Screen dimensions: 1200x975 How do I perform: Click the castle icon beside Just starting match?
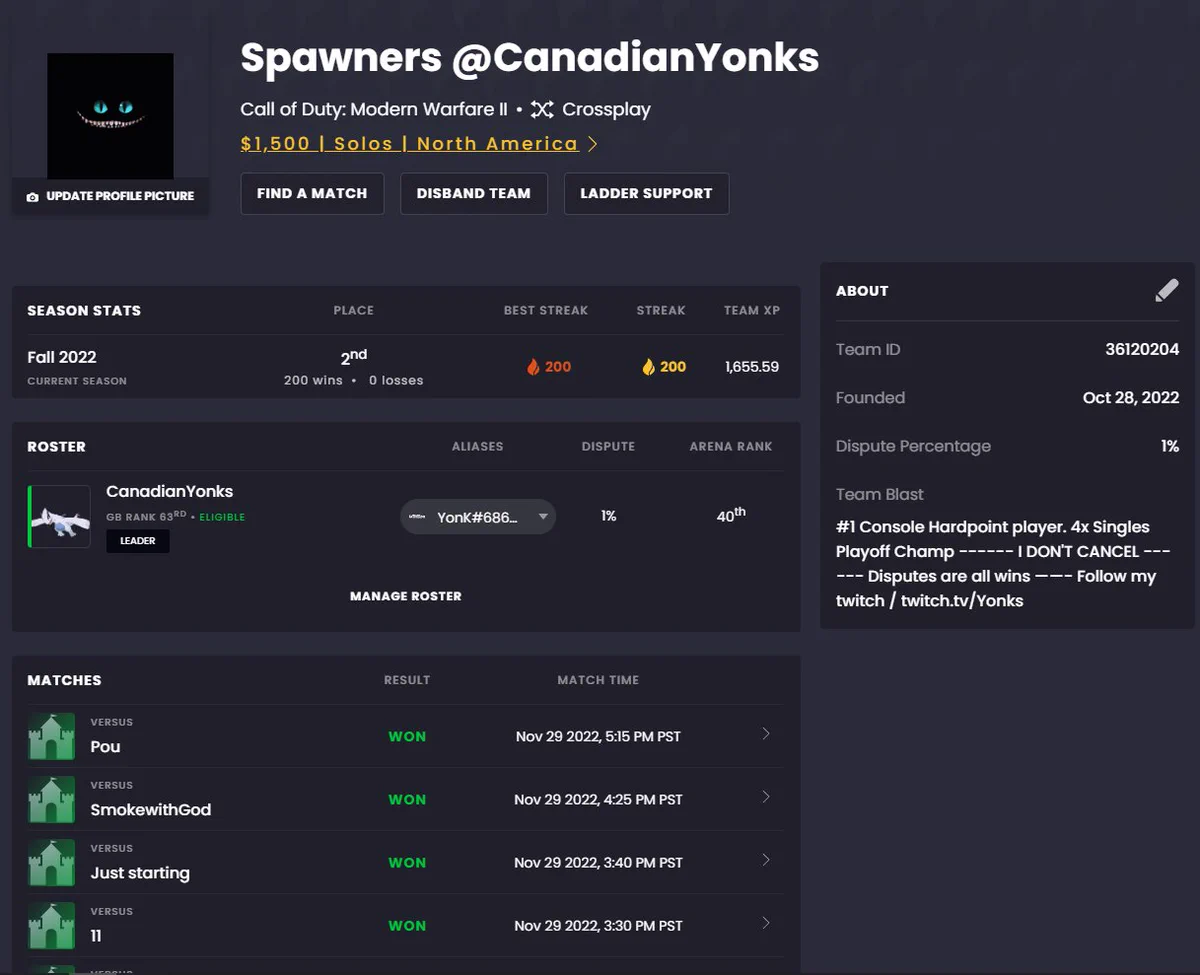click(51, 862)
